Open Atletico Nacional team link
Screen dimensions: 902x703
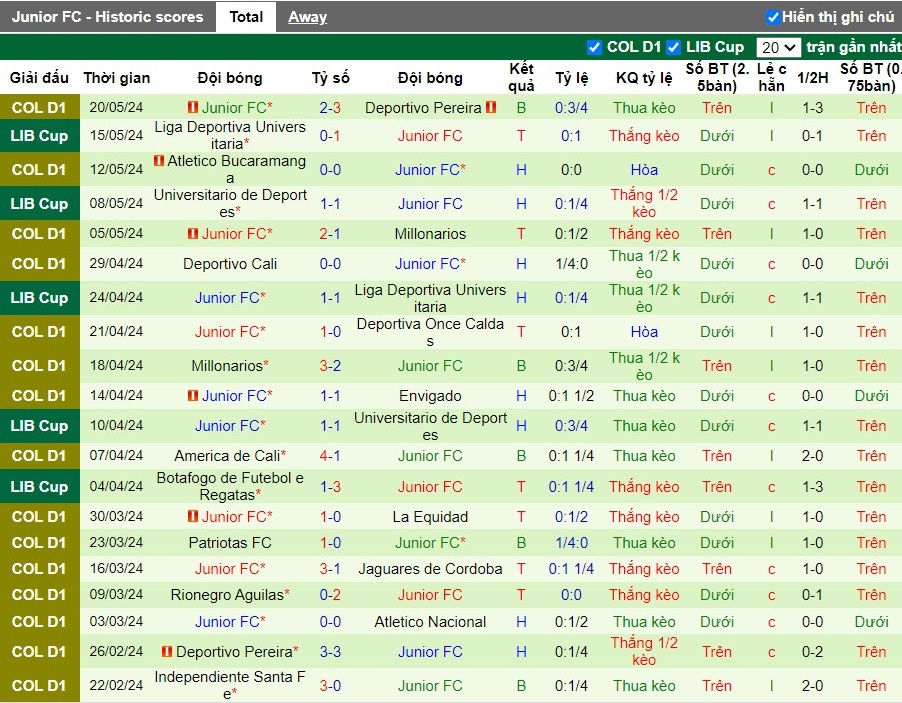[x=430, y=622]
